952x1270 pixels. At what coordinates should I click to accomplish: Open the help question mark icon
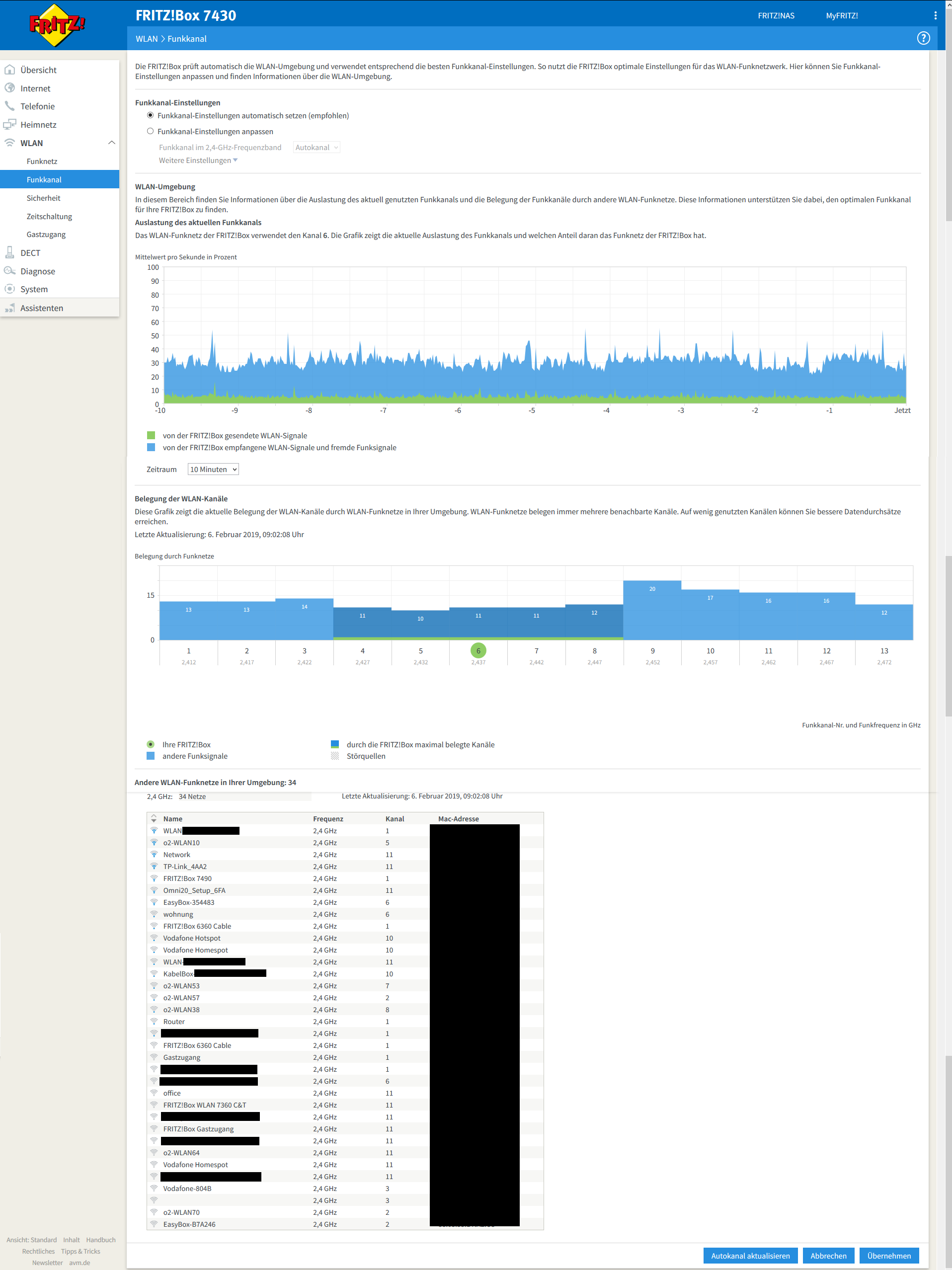point(923,38)
